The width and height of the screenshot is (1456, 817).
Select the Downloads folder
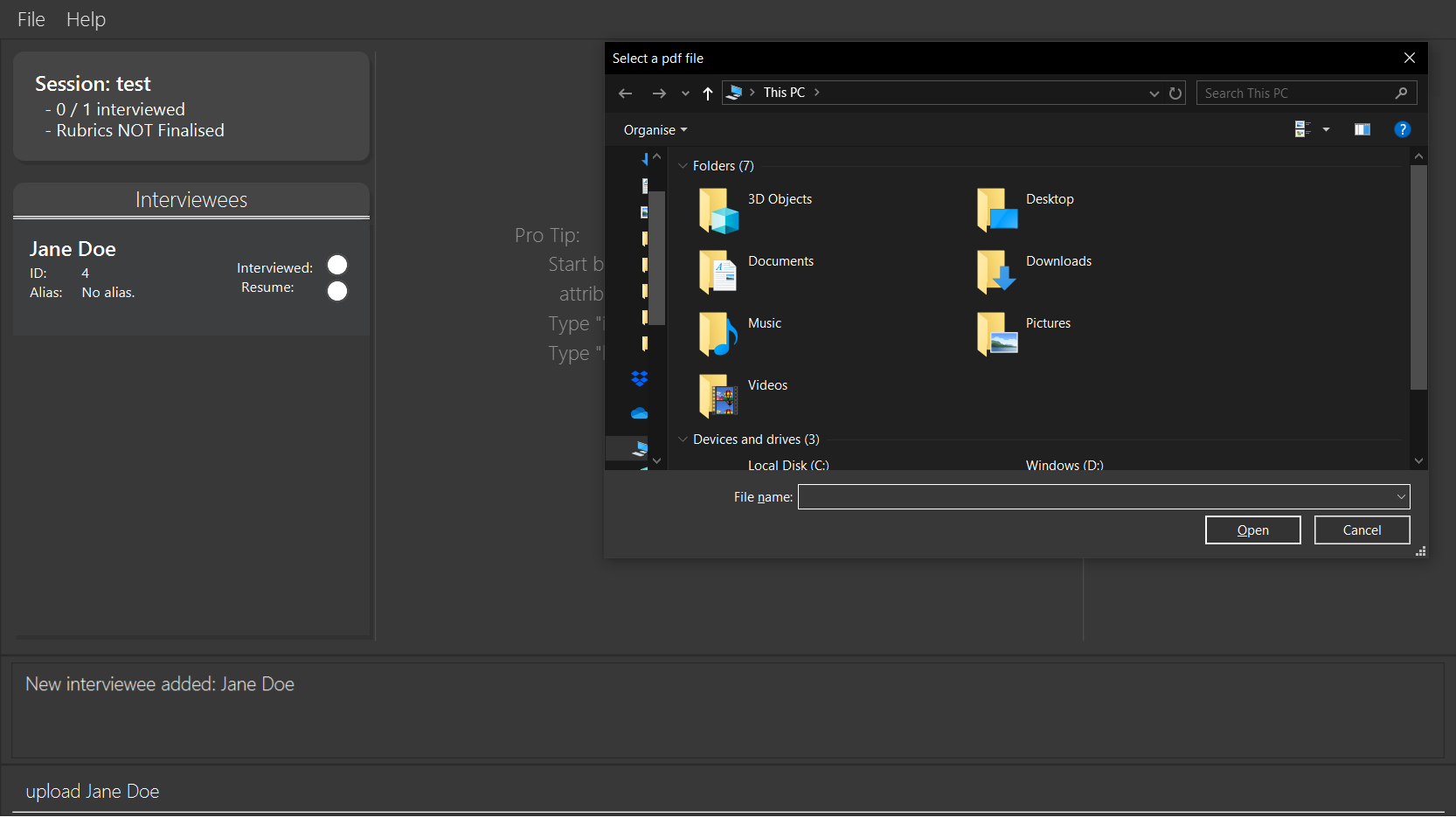(x=1034, y=272)
